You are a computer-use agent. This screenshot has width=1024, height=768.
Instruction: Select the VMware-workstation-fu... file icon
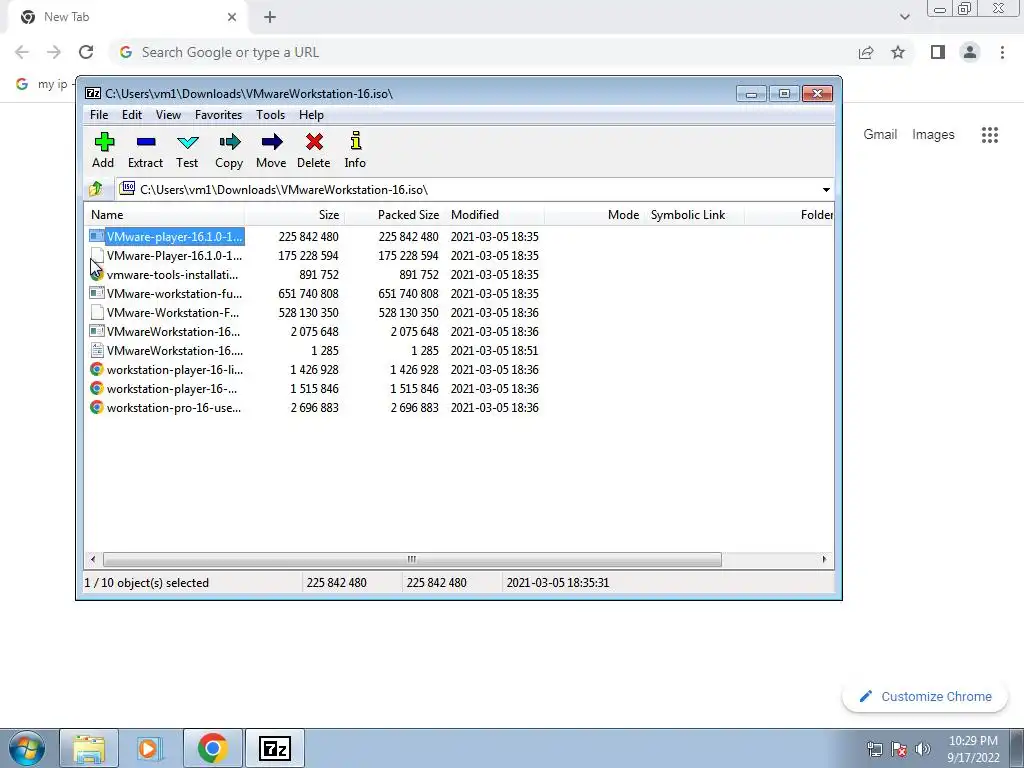point(97,294)
